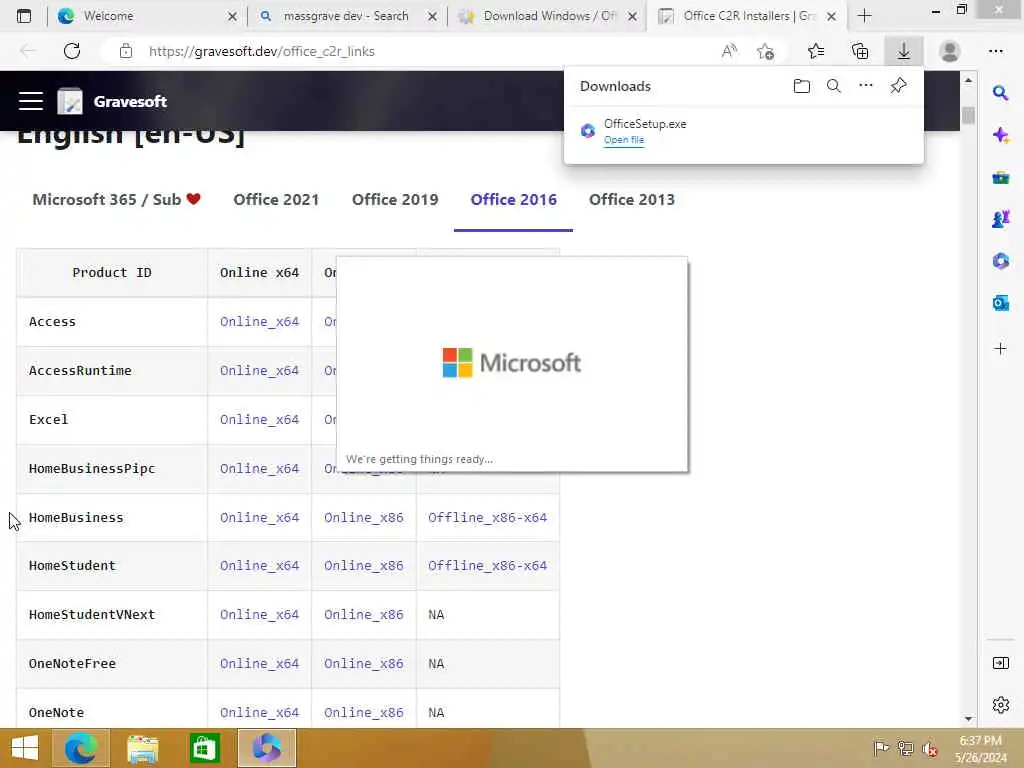Click scrollbar down arrow

pyautogui.click(x=968, y=718)
